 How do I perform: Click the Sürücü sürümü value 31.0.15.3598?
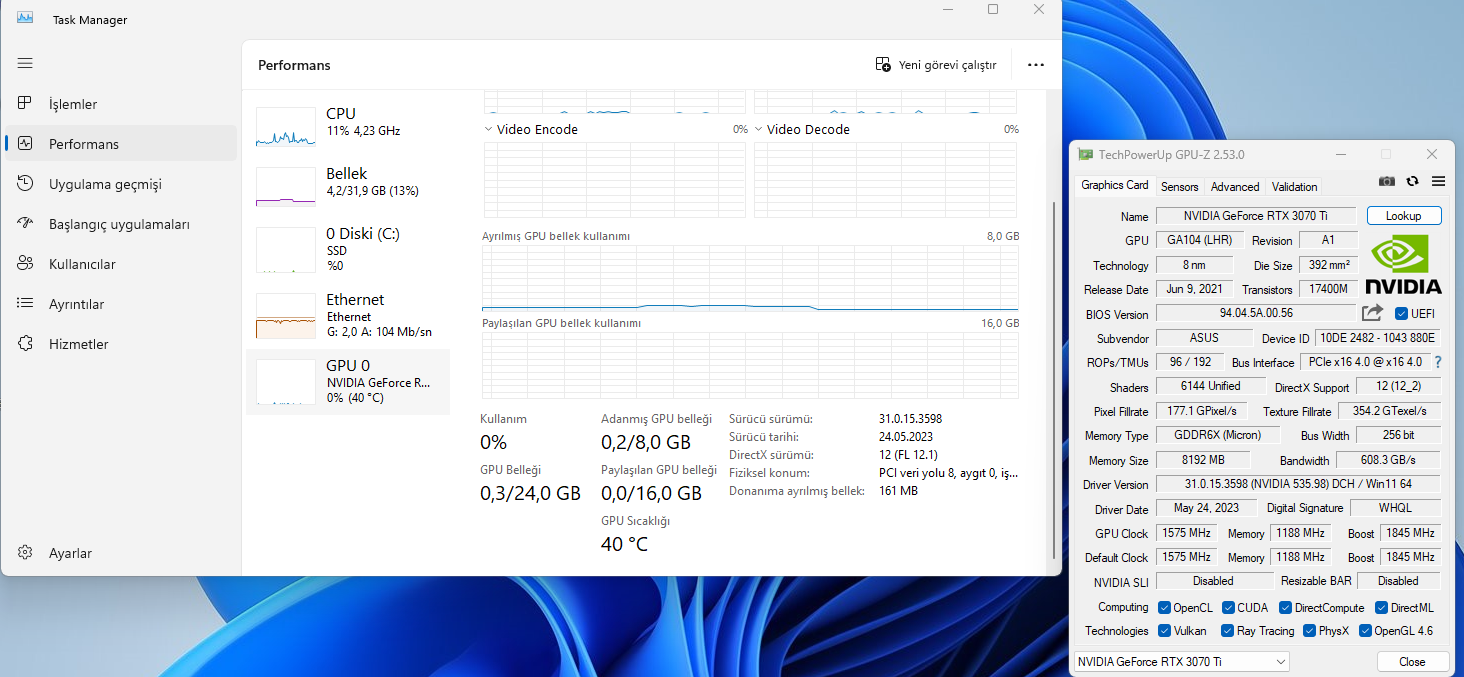pyautogui.click(x=910, y=419)
